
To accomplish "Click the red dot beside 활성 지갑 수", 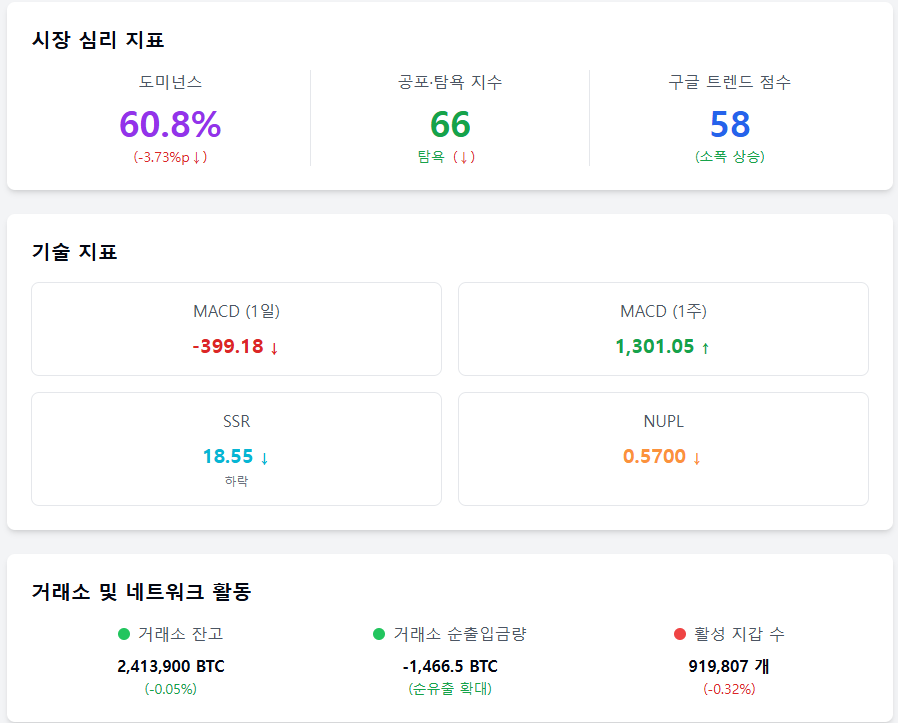I will tap(680, 634).
